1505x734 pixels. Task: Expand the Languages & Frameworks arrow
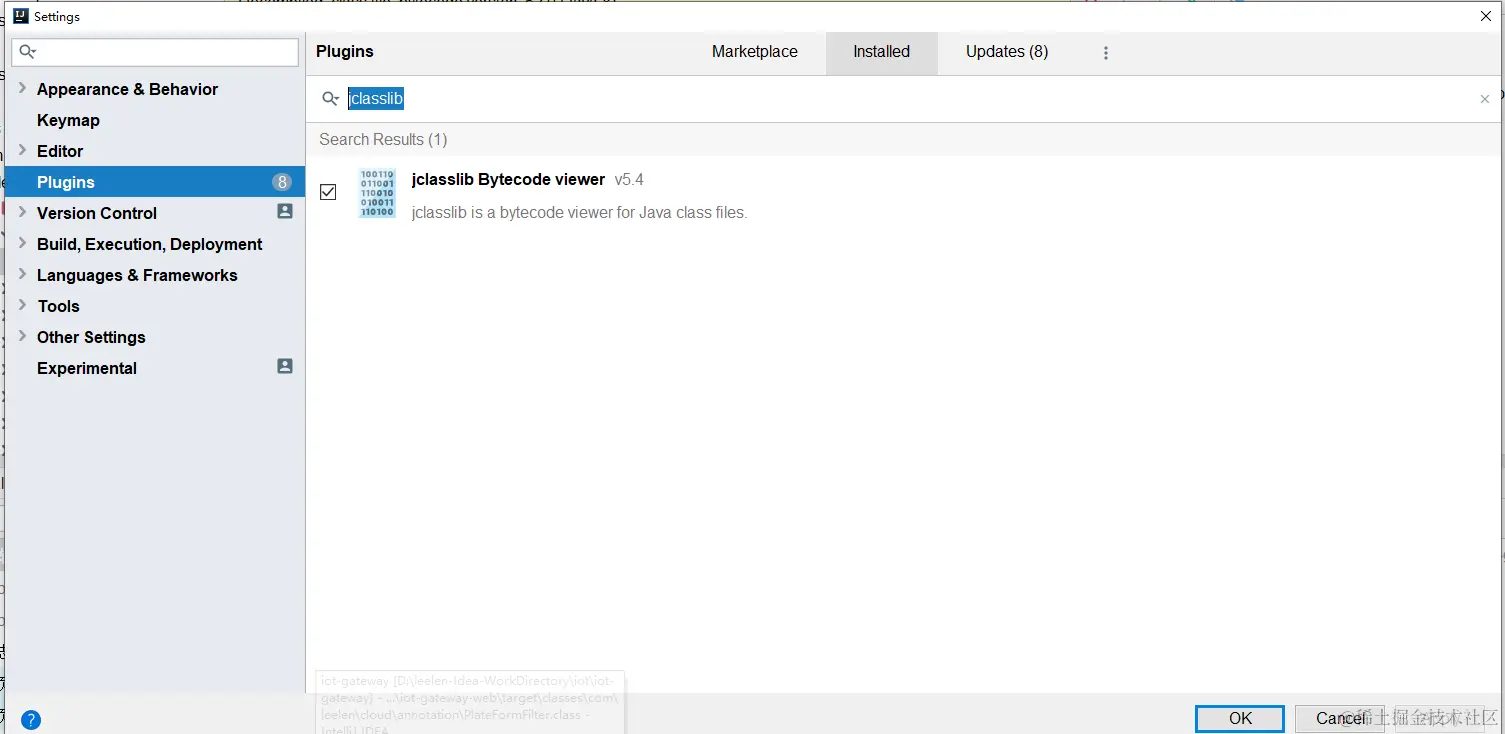click(x=22, y=274)
